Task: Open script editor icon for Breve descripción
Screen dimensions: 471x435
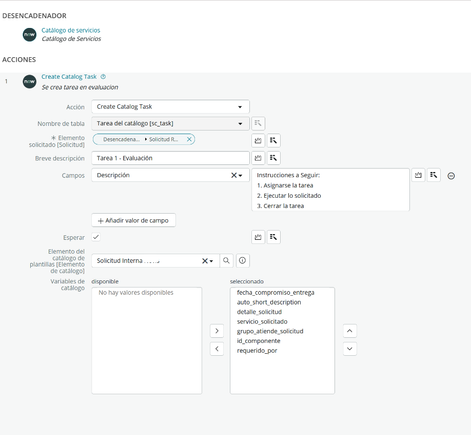Action: coord(258,158)
